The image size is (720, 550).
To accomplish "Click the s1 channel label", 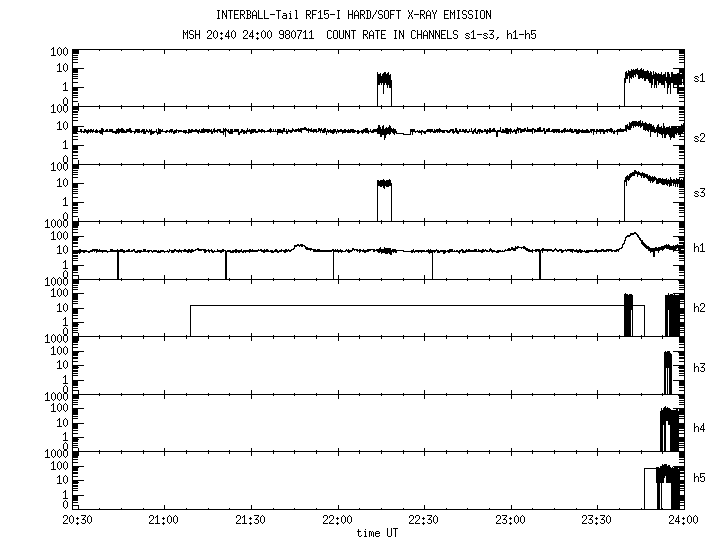I will [699, 79].
